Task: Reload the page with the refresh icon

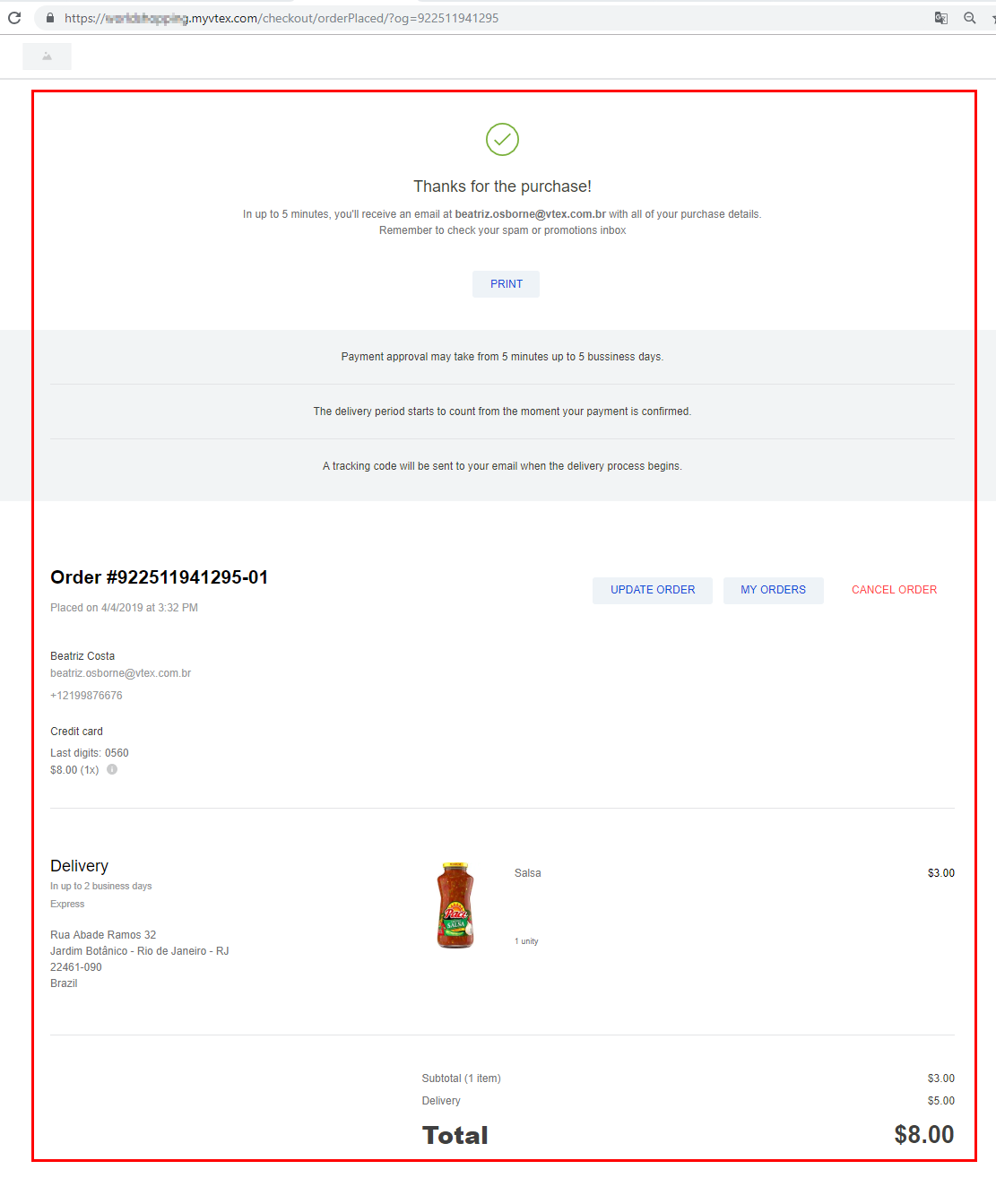Action: coord(14,18)
